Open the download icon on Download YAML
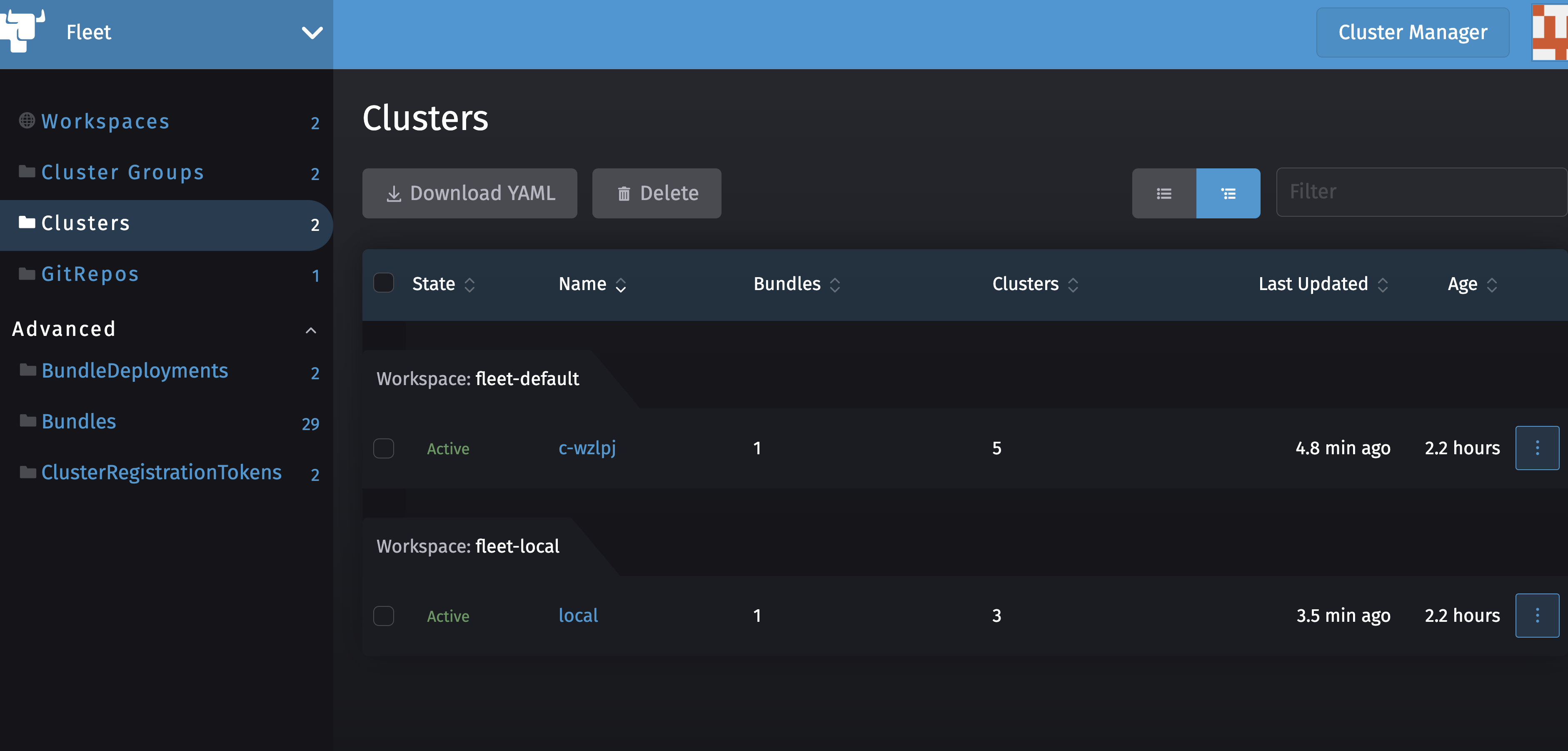This screenshot has width=1568, height=751. pyautogui.click(x=393, y=193)
